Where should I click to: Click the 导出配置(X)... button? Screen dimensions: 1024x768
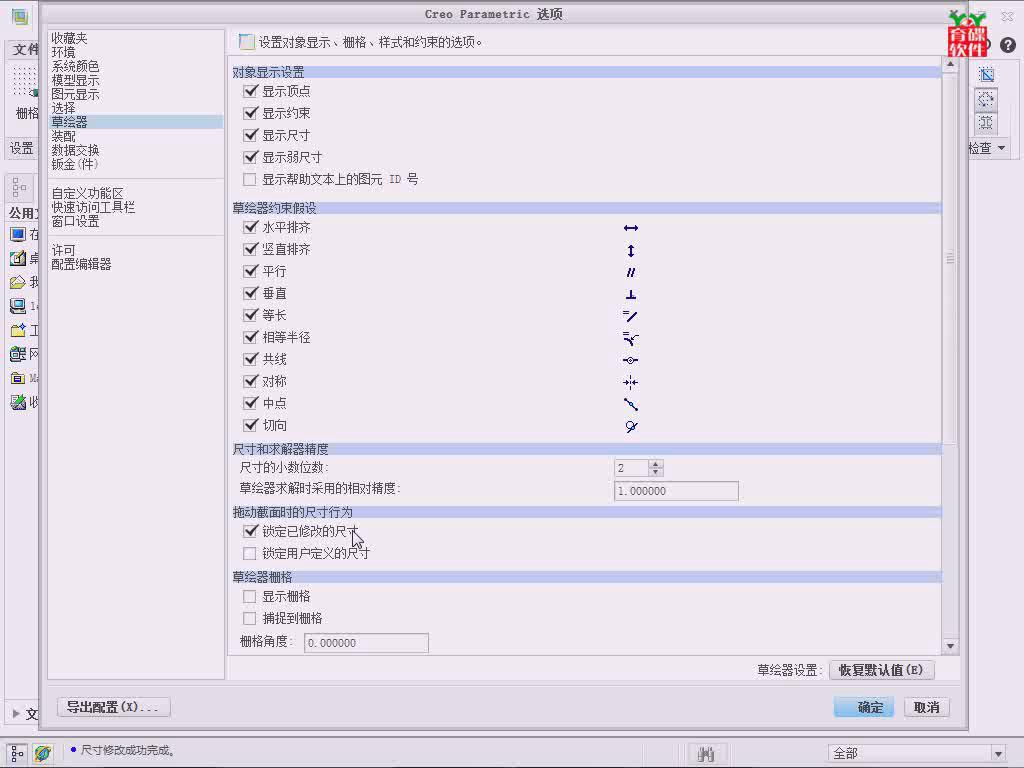click(113, 707)
